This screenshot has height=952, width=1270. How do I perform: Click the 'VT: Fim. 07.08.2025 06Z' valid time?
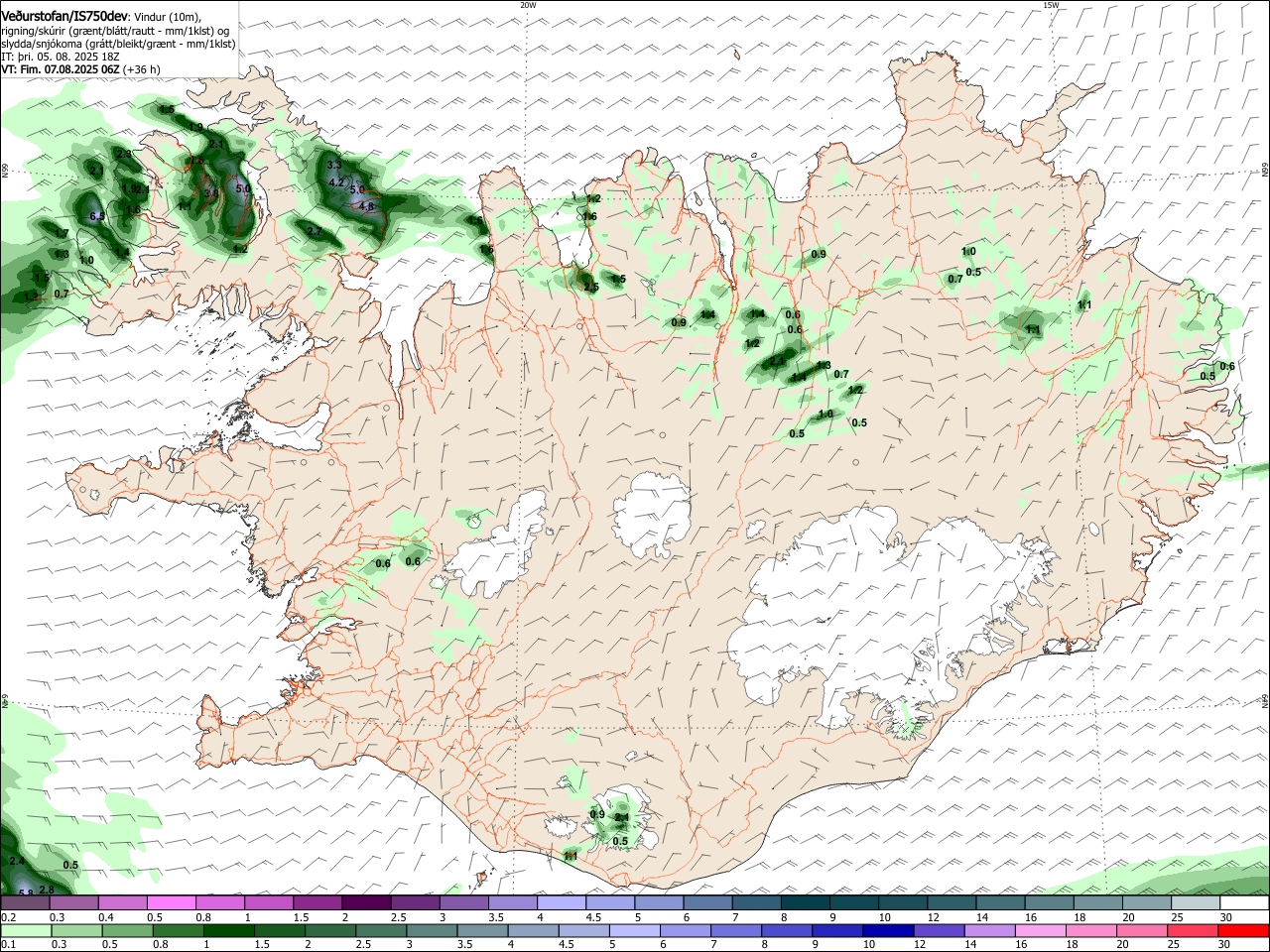(x=61, y=69)
